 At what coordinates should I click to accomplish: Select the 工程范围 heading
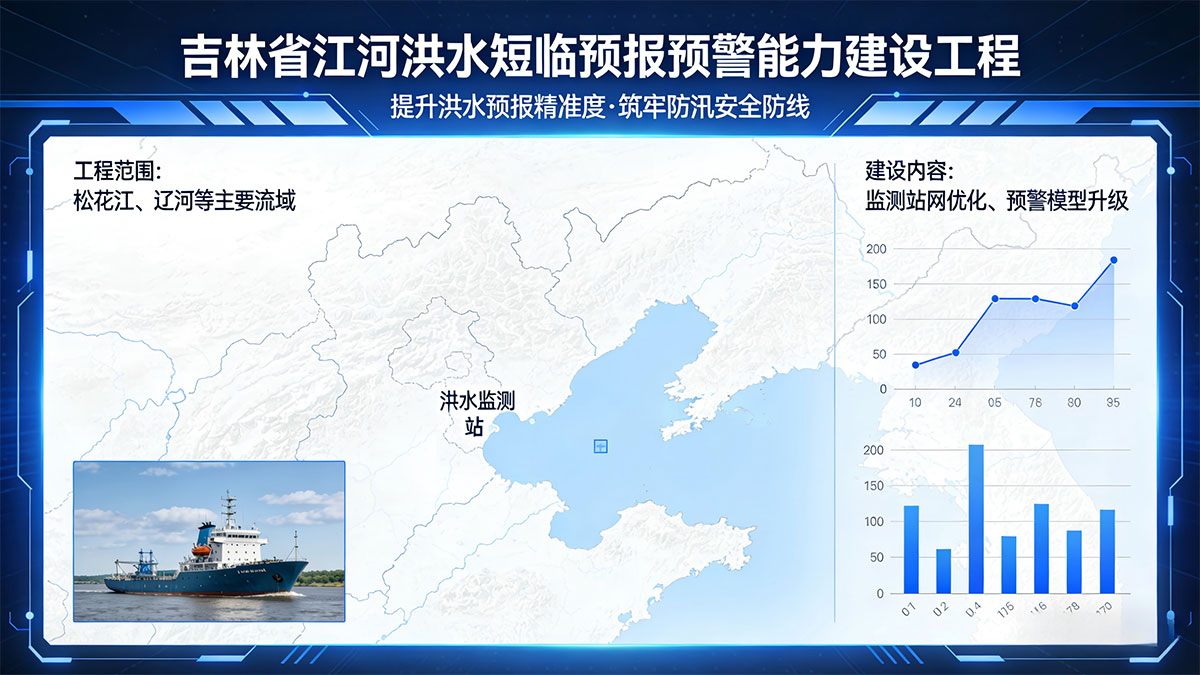(117, 170)
